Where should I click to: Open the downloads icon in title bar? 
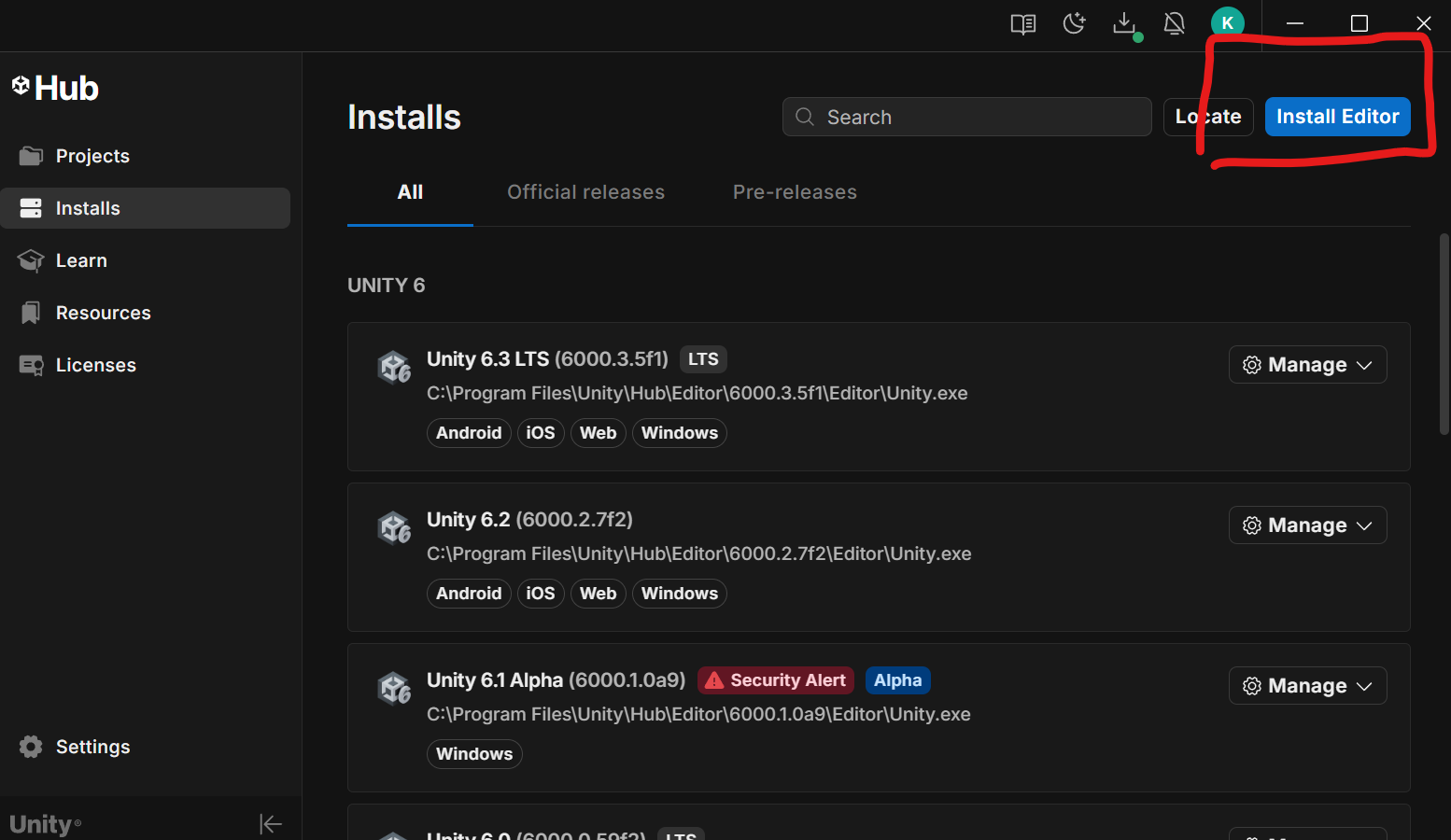(x=1125, y=24)
